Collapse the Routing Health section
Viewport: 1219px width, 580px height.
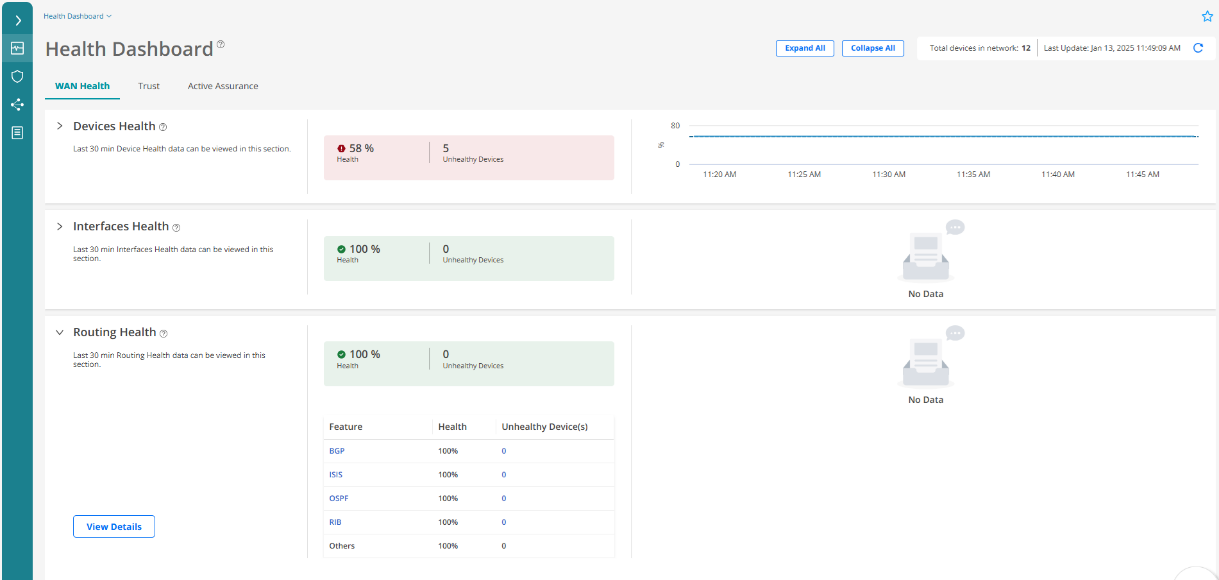pos(60,332)
